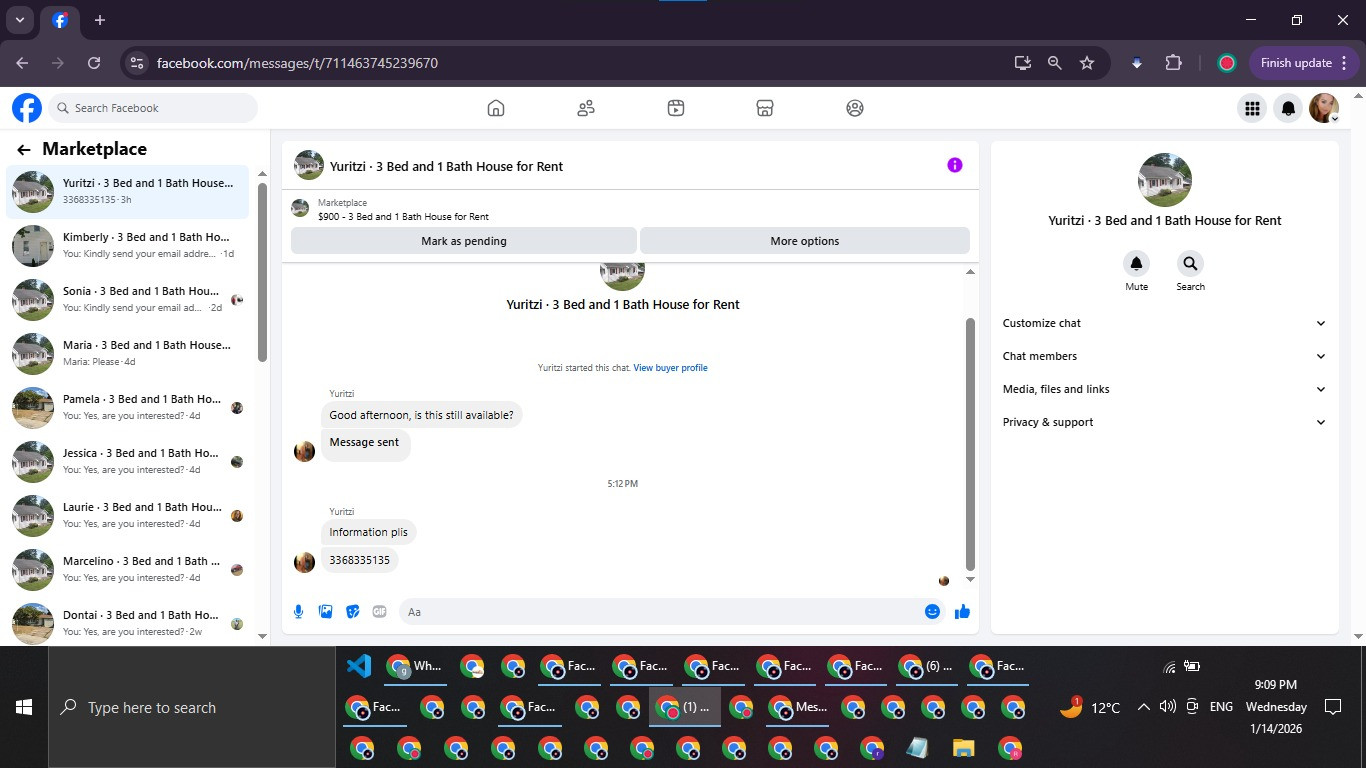Open File Explorer from taskbar
Image resolution: width=1366 pixels, height=768 pixels.
point(963,748)
